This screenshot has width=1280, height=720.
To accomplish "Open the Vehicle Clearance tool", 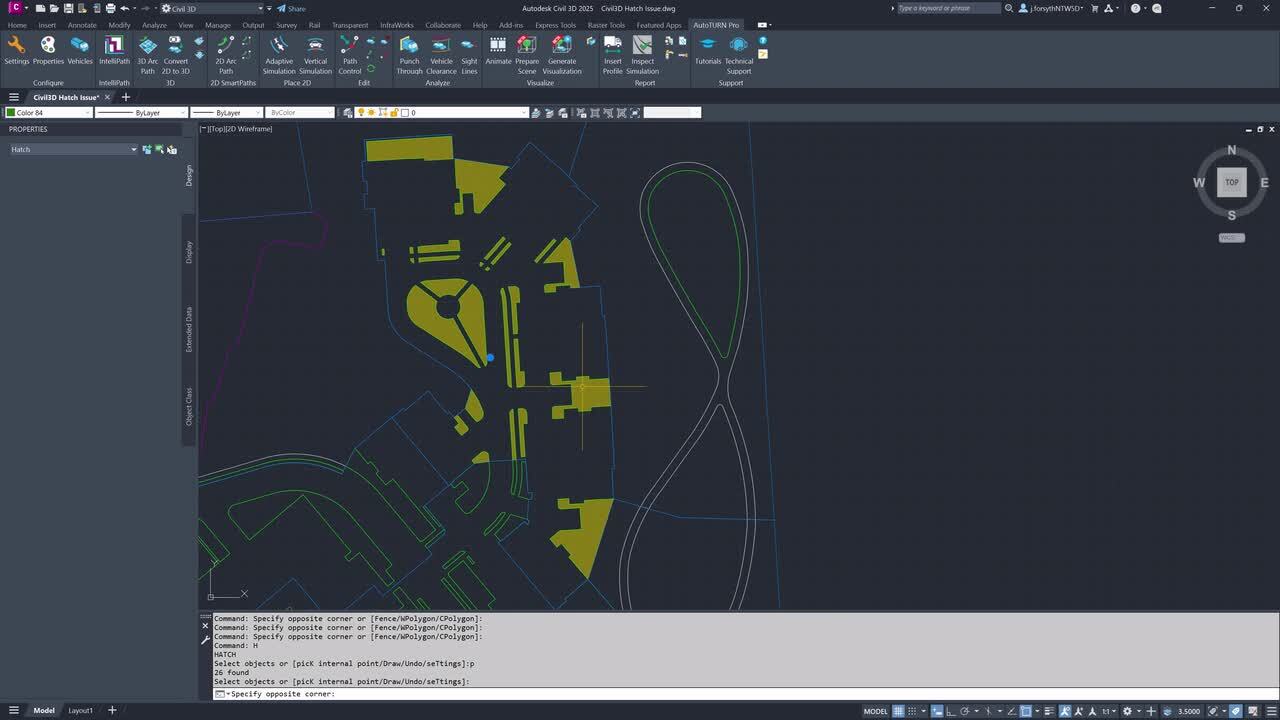I will click(441, 55).
